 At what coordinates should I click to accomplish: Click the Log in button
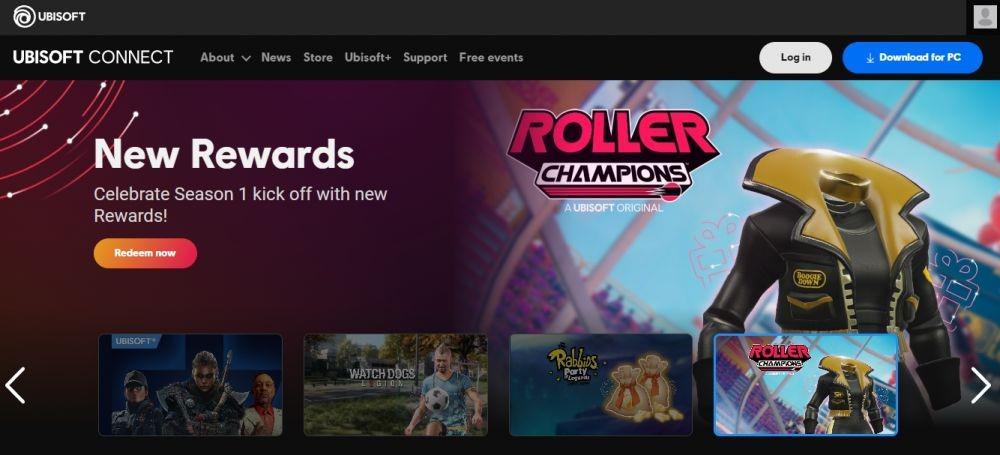pos(795,57)
